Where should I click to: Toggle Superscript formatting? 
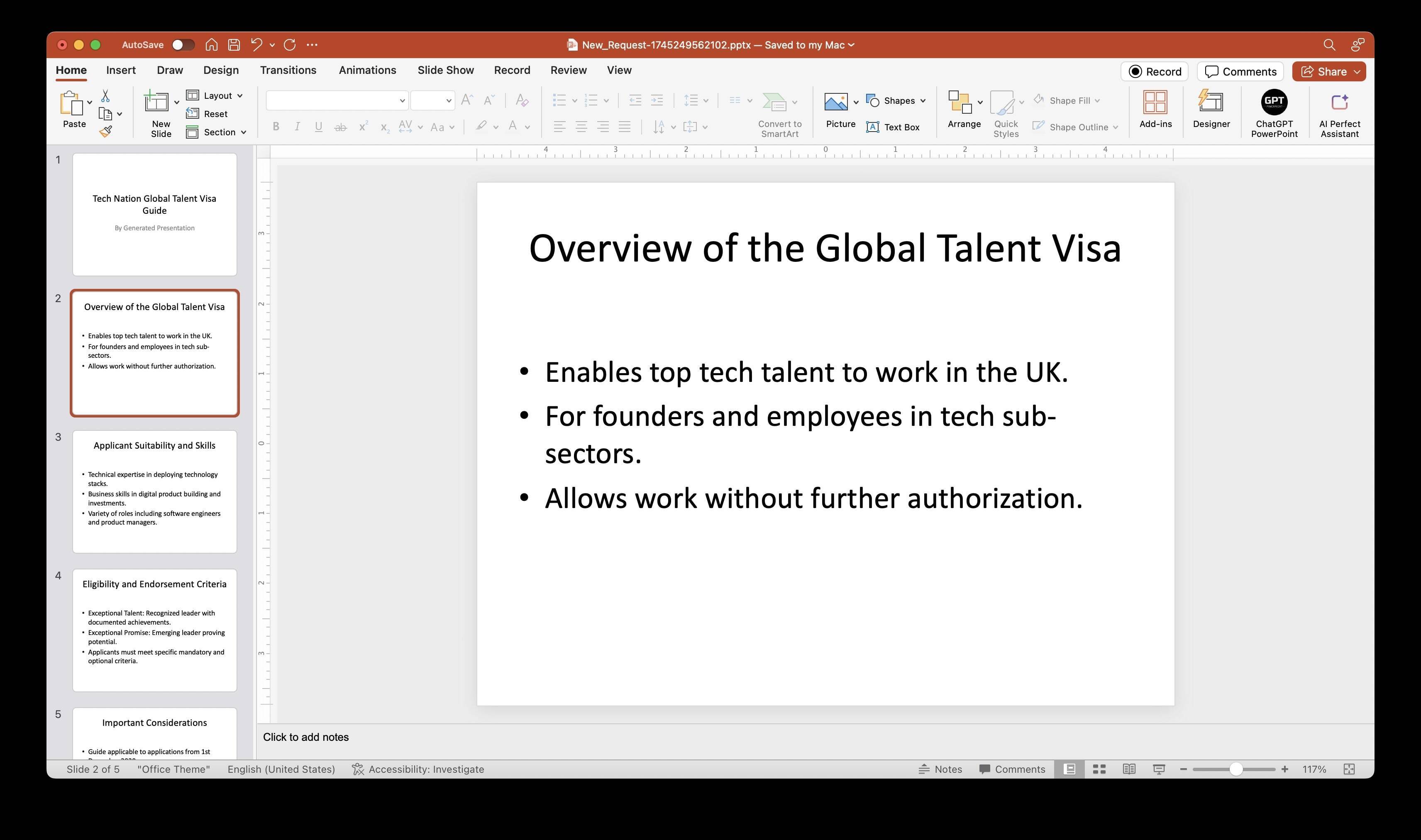(x=363, y=127)
